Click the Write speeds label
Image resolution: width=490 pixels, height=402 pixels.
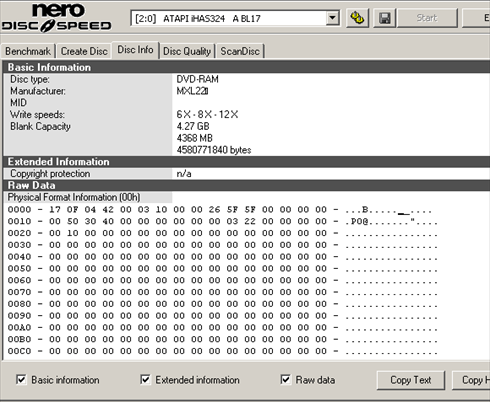coord(37,115)
